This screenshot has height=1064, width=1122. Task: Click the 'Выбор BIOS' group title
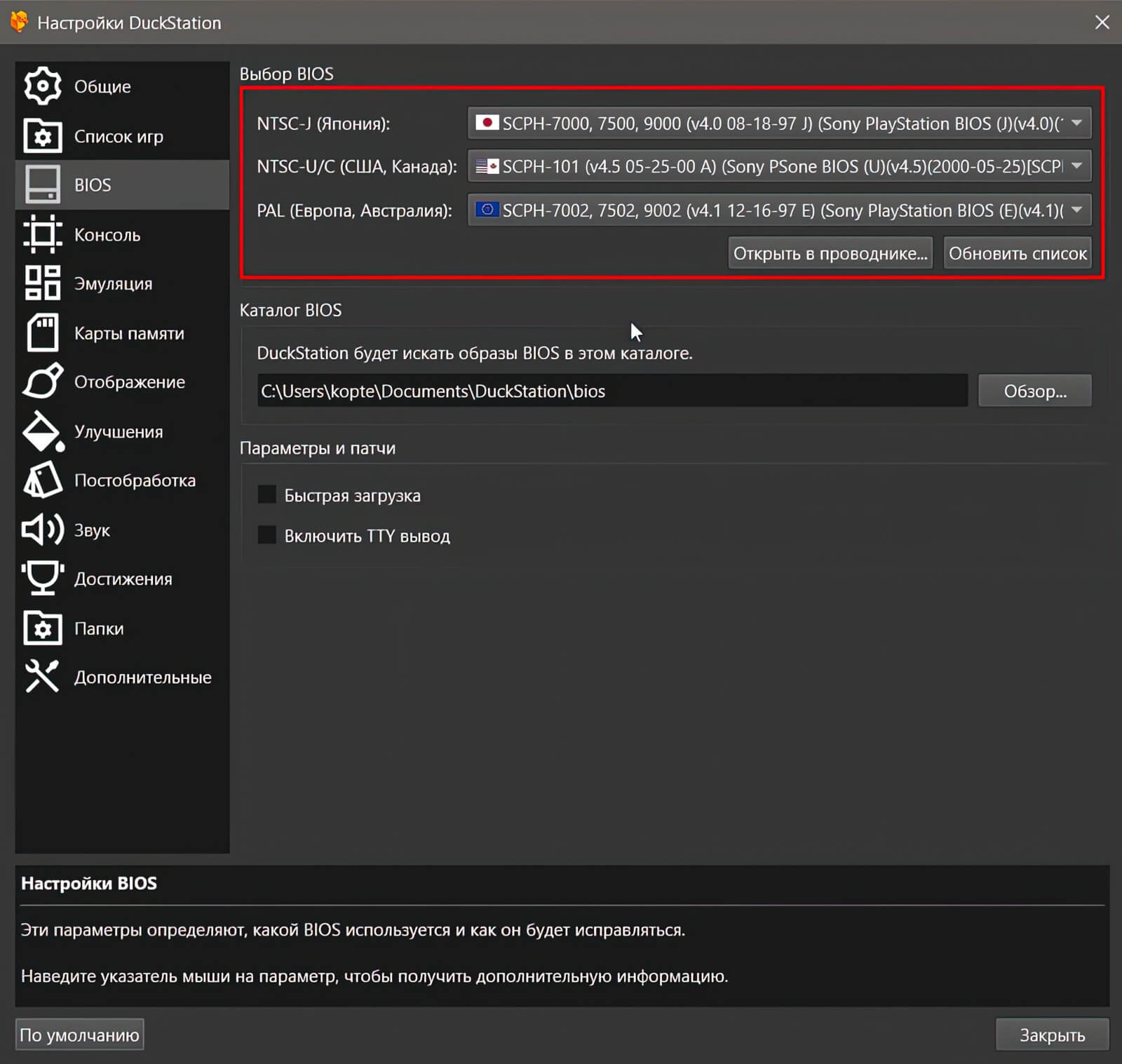[x=287, y=74]
